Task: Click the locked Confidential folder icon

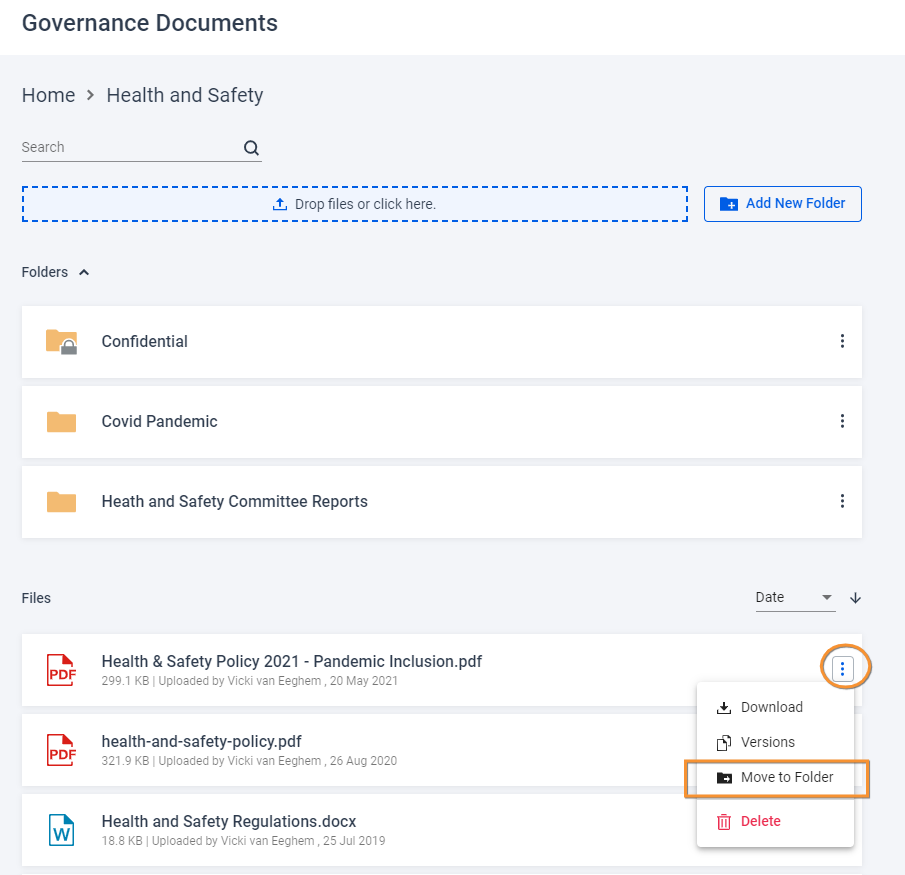Action: pos(62,342)
